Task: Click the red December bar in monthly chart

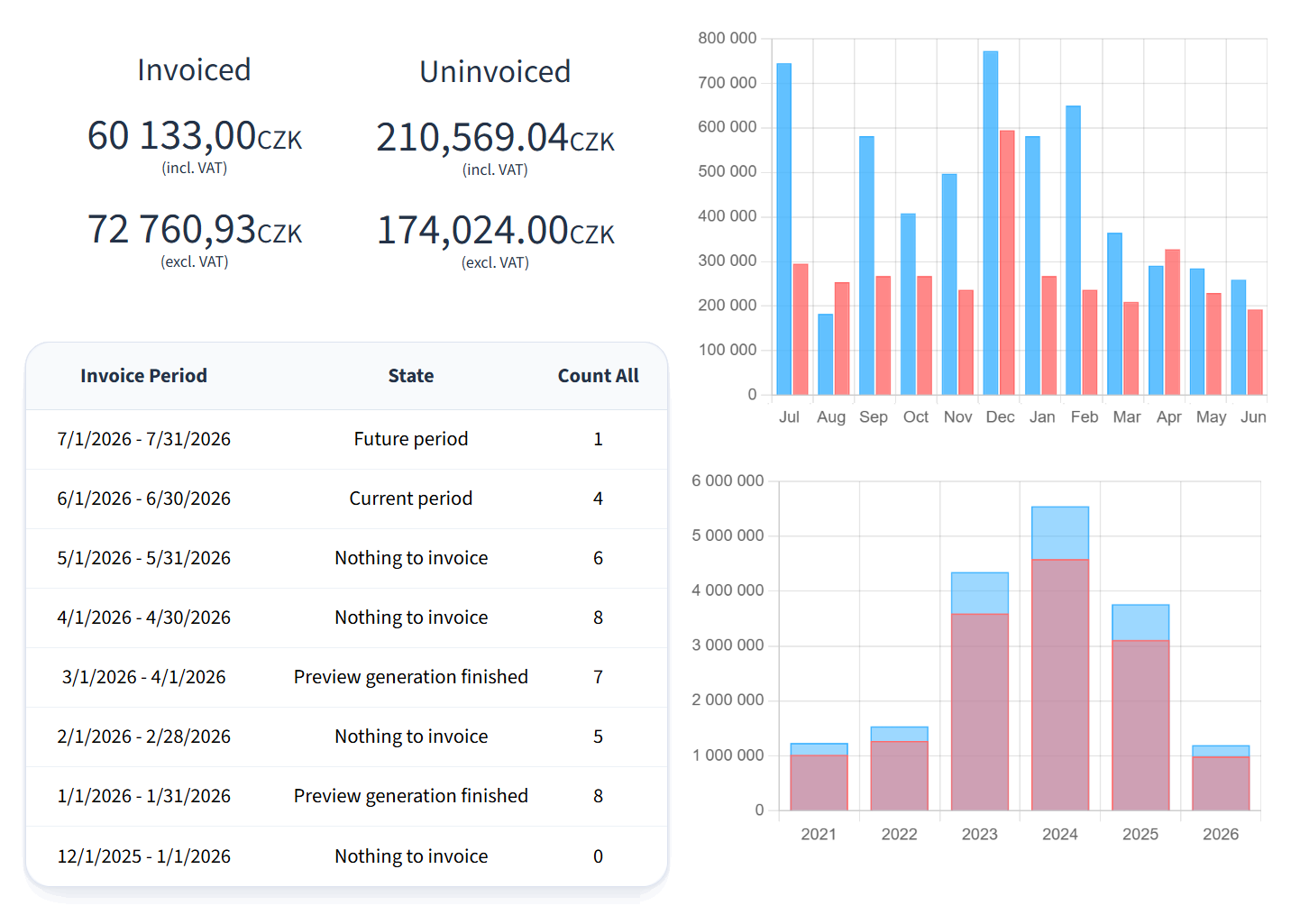Action: point(1007,263)
